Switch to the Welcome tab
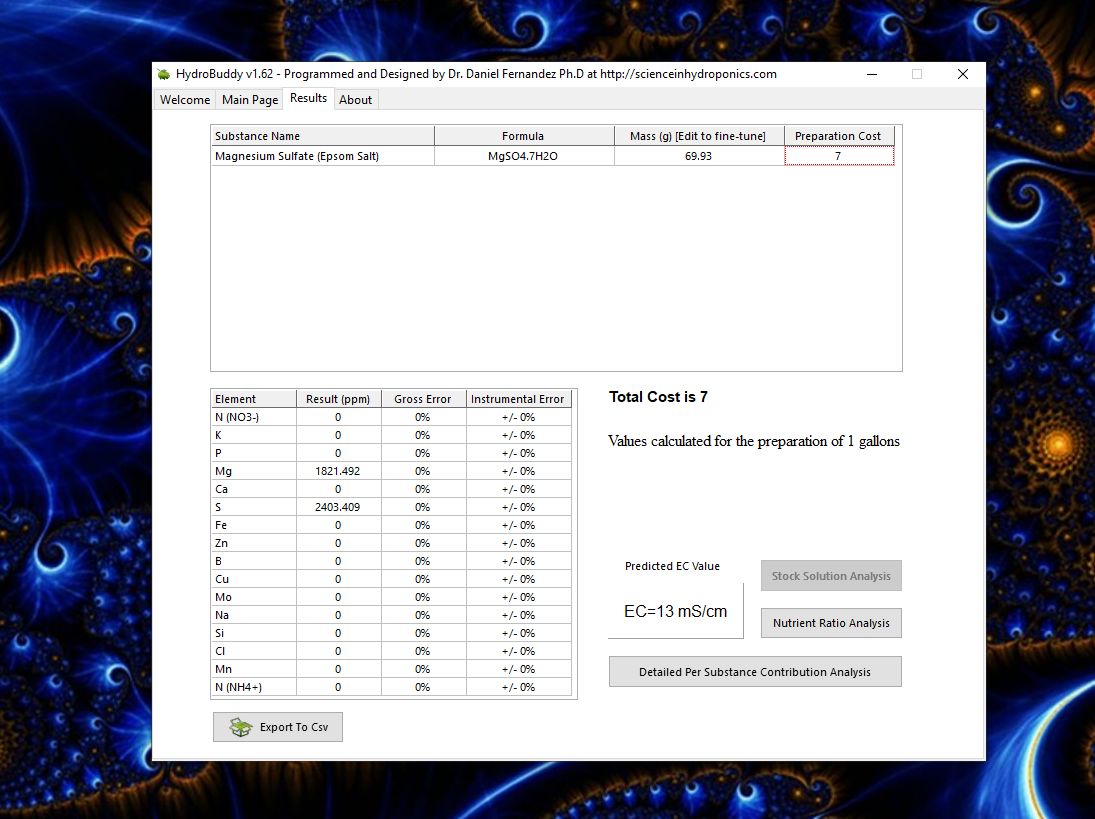Image resolution: width=1095 pixels, height=819 pixels. click(x=184, y=100)
